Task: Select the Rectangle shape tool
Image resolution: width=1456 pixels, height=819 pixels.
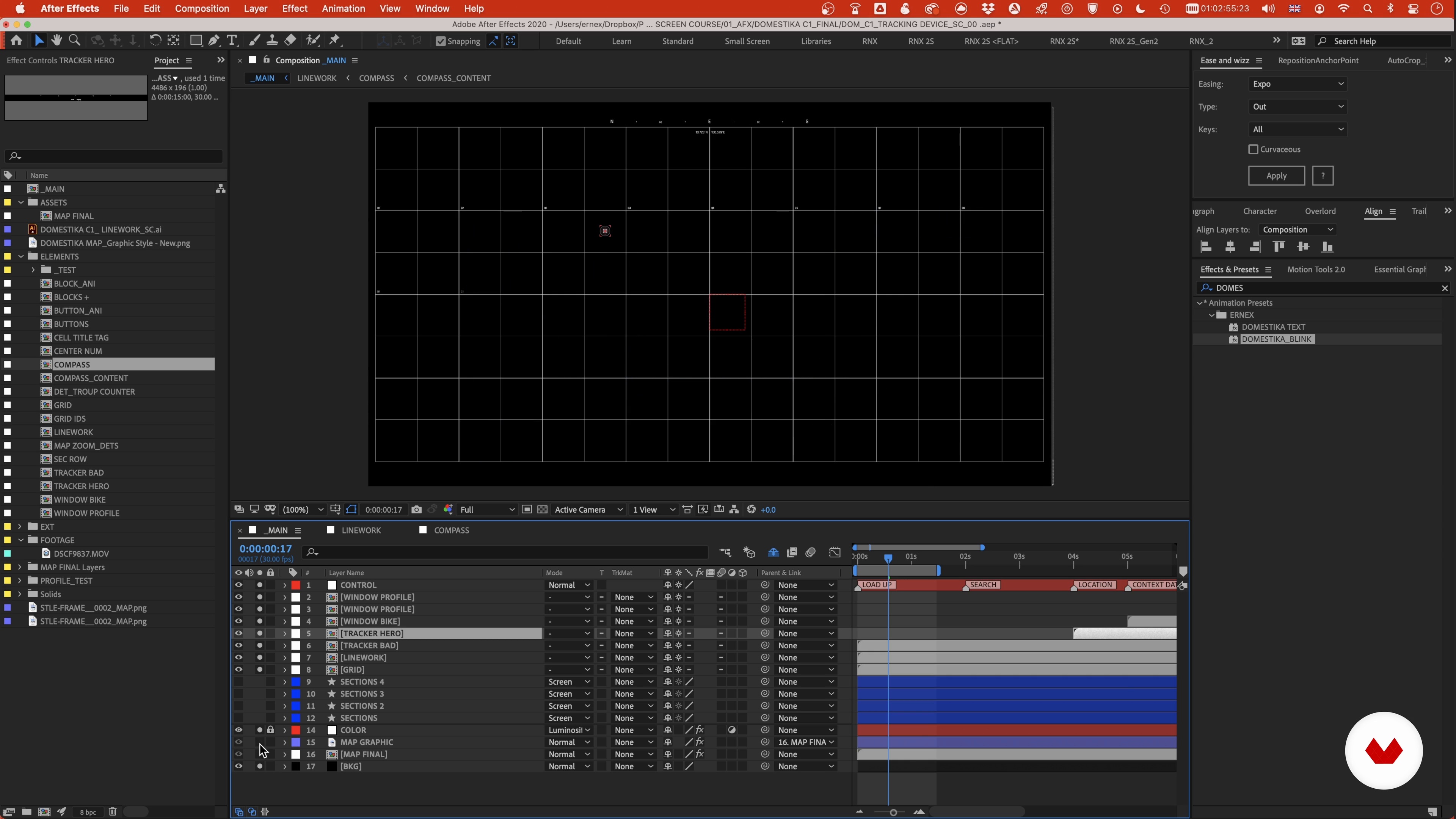Action: point(196,40)
